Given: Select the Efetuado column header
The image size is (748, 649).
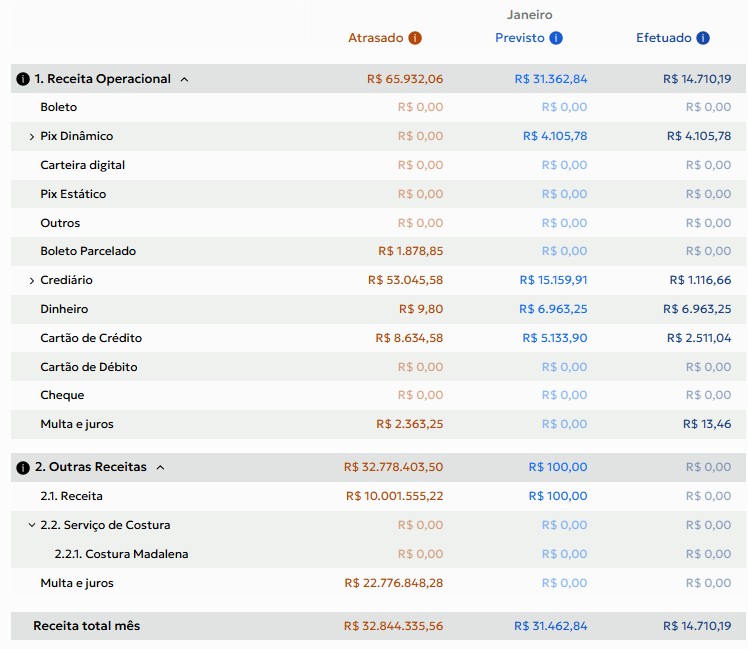Looking at the screenshot, I should point(664,38).
